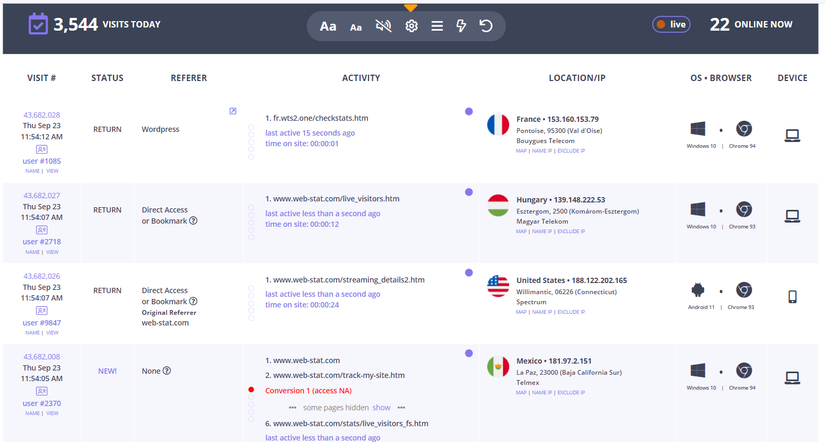Click Conversion 1 (access NA) text

click(x=308, y=390)
